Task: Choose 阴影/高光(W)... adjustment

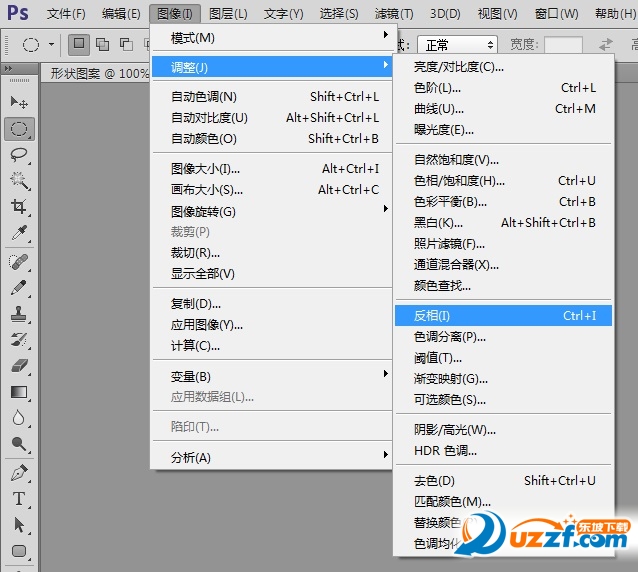Action: (503, 430)
